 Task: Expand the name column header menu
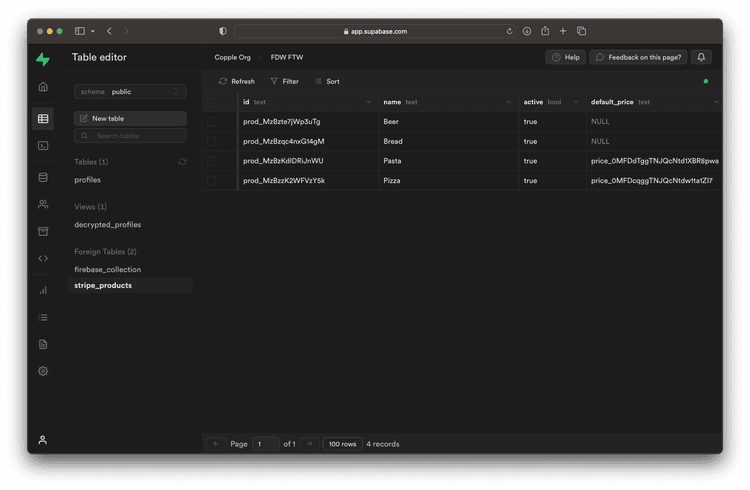coord(508,102)
